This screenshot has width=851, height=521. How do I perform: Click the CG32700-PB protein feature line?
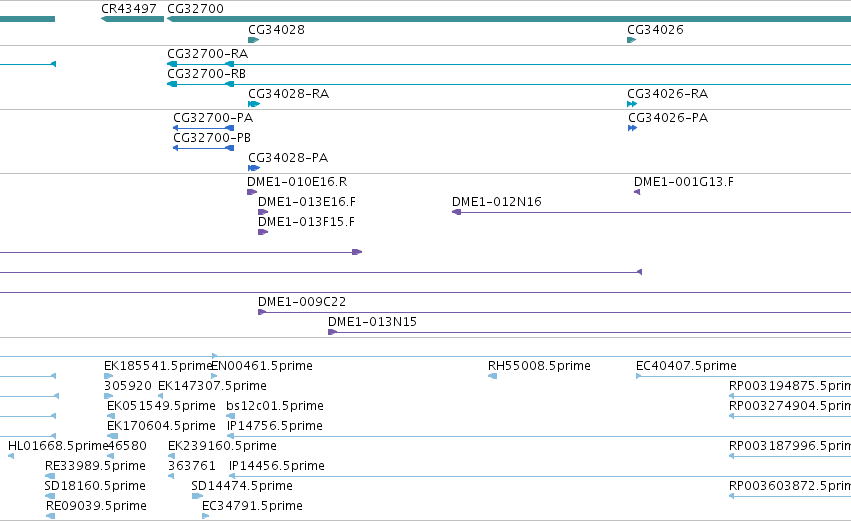coord(204,148)
